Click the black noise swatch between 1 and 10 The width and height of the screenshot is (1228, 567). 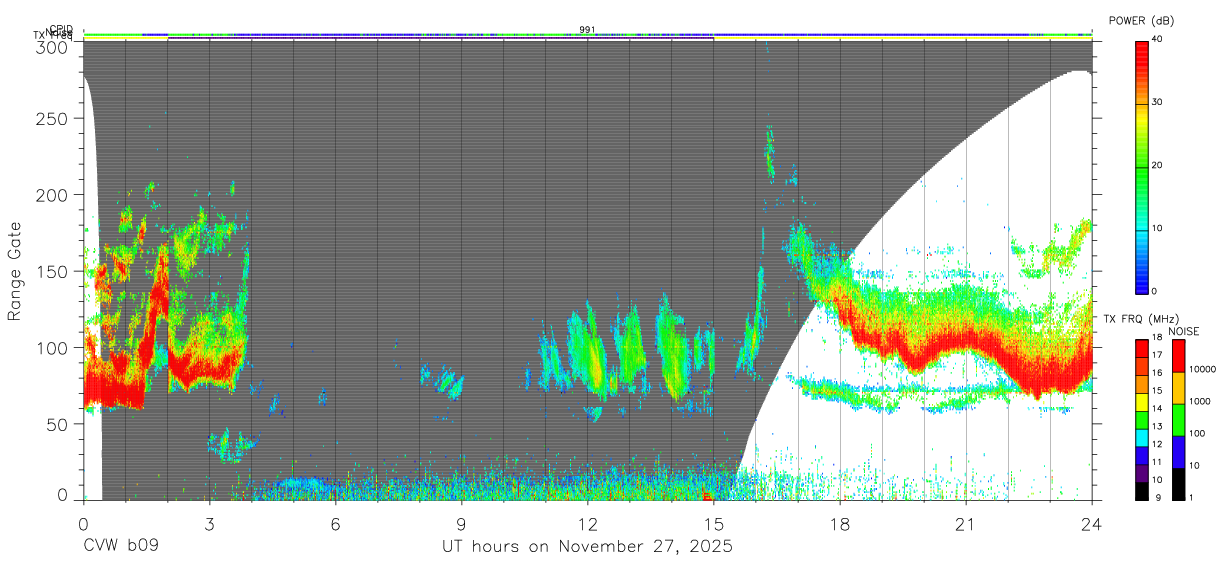point(1177,482)
